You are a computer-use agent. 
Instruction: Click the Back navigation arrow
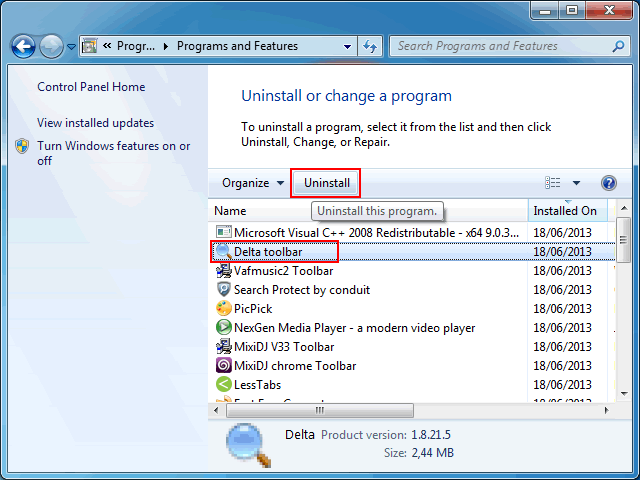click(23, 47)
